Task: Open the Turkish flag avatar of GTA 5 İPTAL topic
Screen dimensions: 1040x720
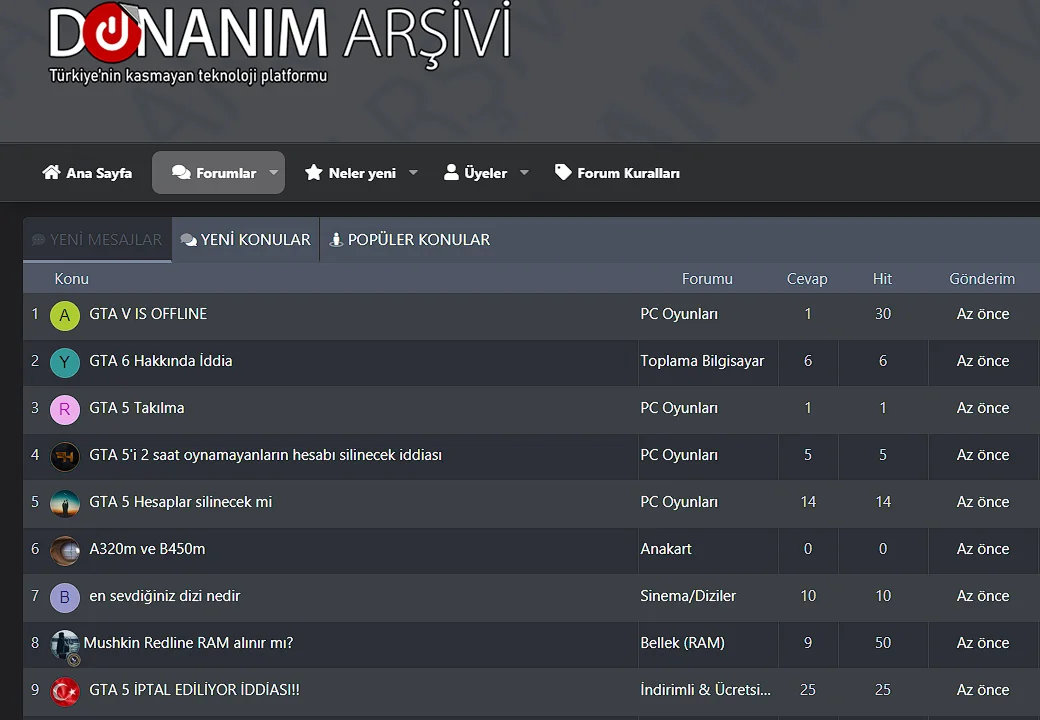Action: point(65,691)
